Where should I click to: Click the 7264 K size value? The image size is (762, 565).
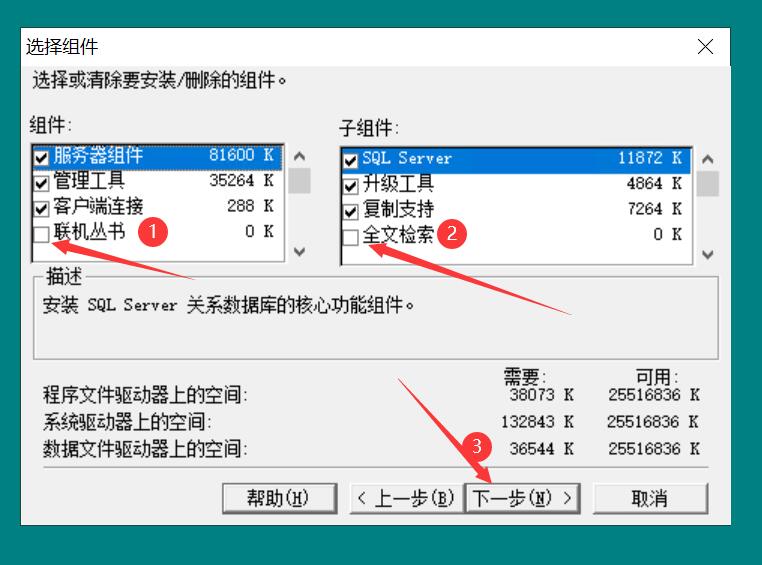[654, 209]
